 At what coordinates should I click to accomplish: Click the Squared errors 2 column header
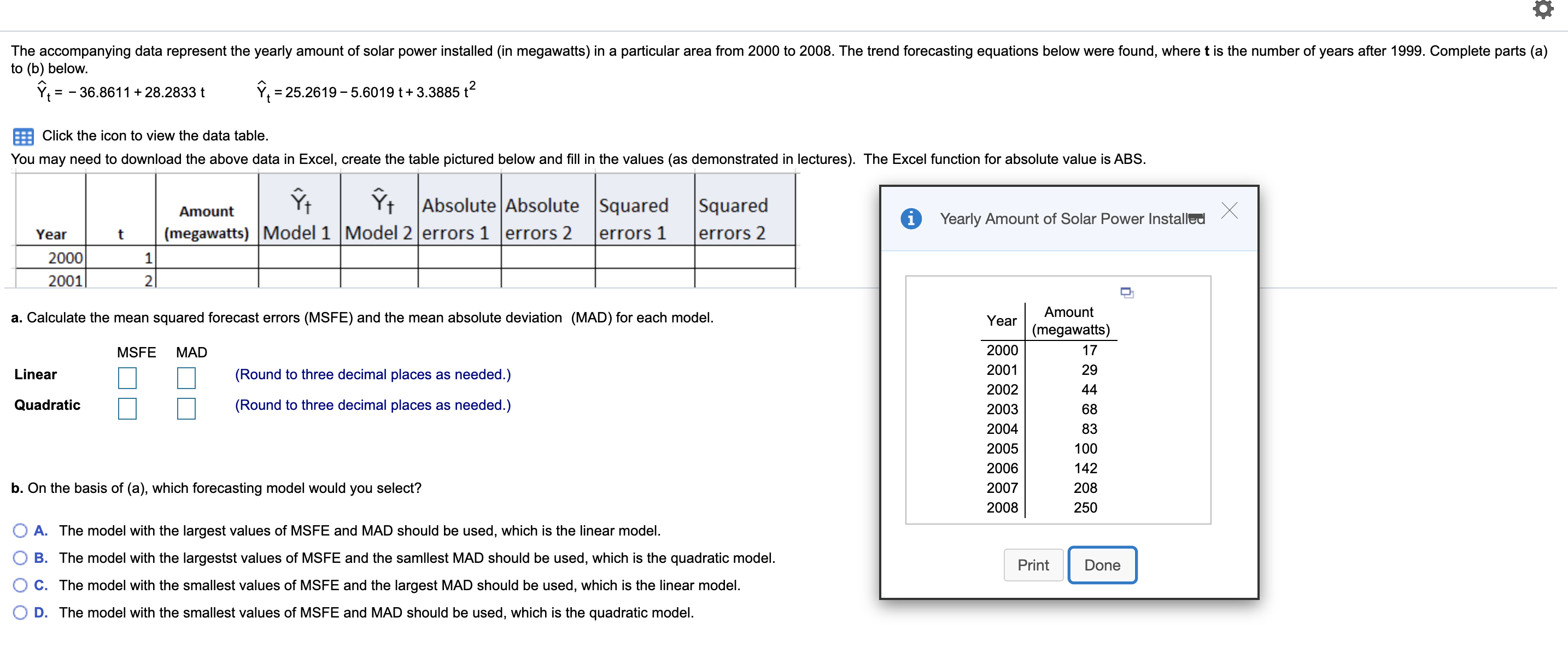tap(734, 219)
